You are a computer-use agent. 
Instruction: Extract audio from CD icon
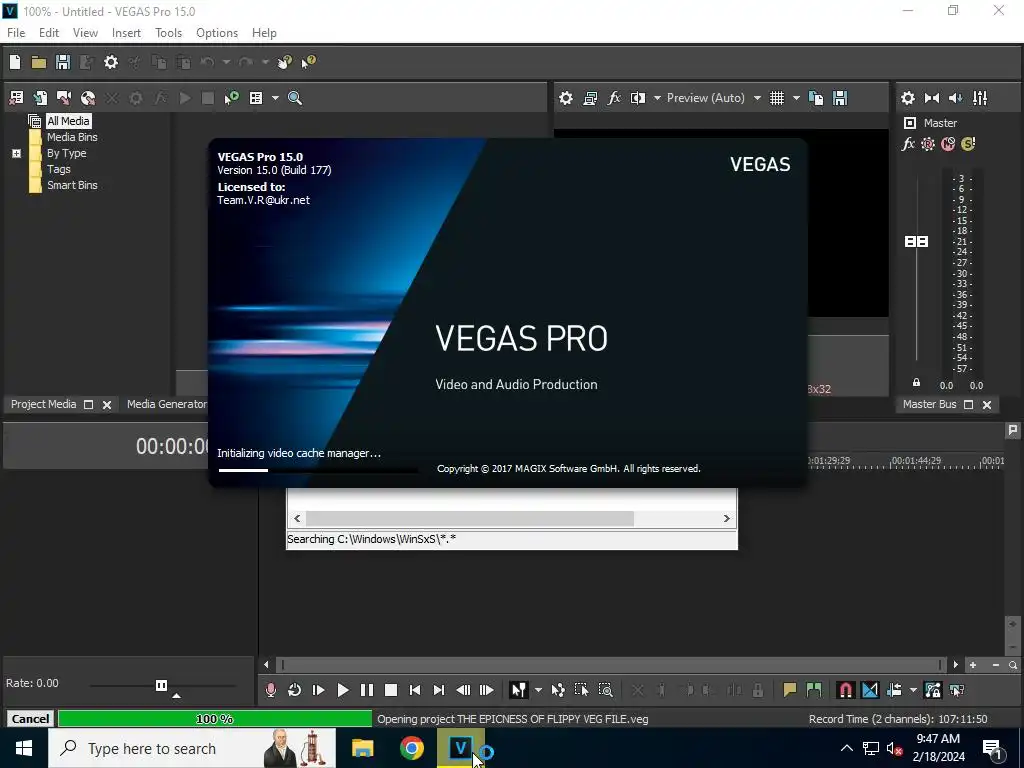click(88, 98)
